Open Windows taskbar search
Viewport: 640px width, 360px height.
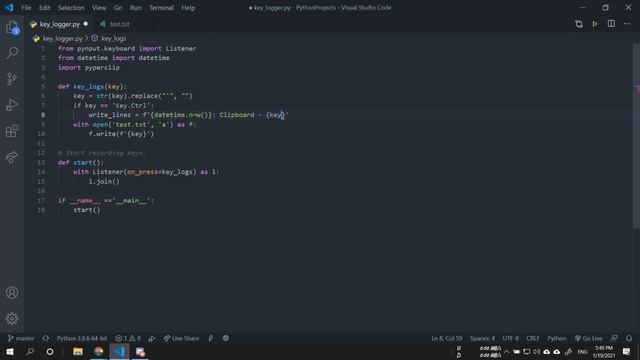point(30,351)
